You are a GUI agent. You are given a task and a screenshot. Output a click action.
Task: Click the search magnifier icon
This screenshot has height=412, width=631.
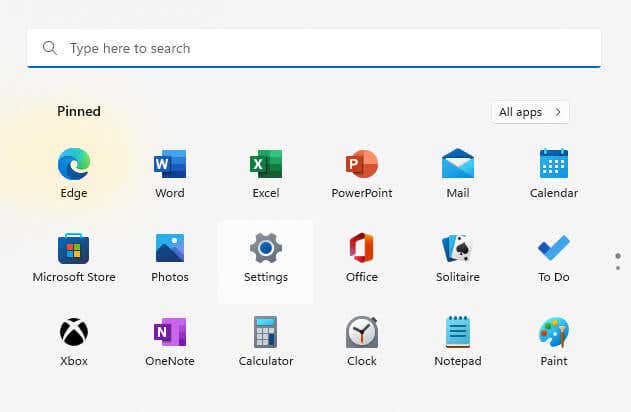[49, 48]
